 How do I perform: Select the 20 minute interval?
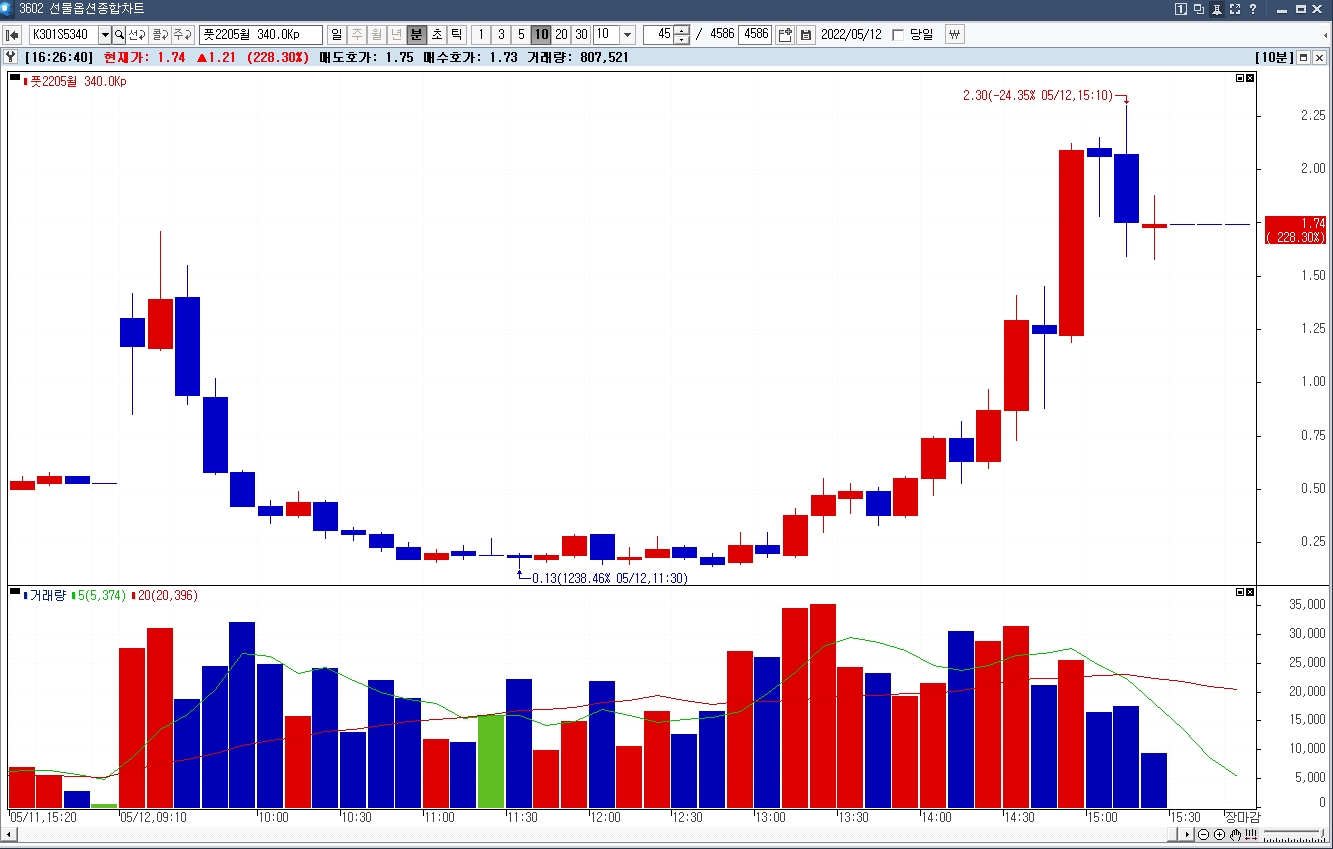[561, 35]
